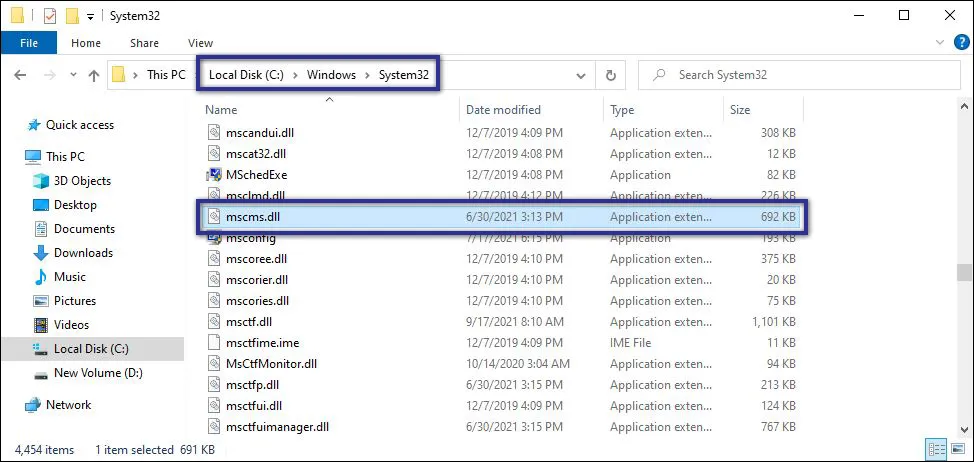Select the msctfp.dll file icon
Image resolution: width=974 pixels, height=462 pixels.
[214, 385]
